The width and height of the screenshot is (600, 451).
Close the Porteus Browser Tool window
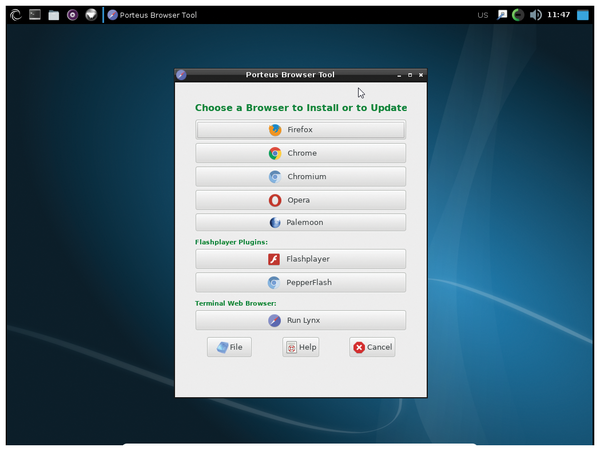click(x=421, y=75)
